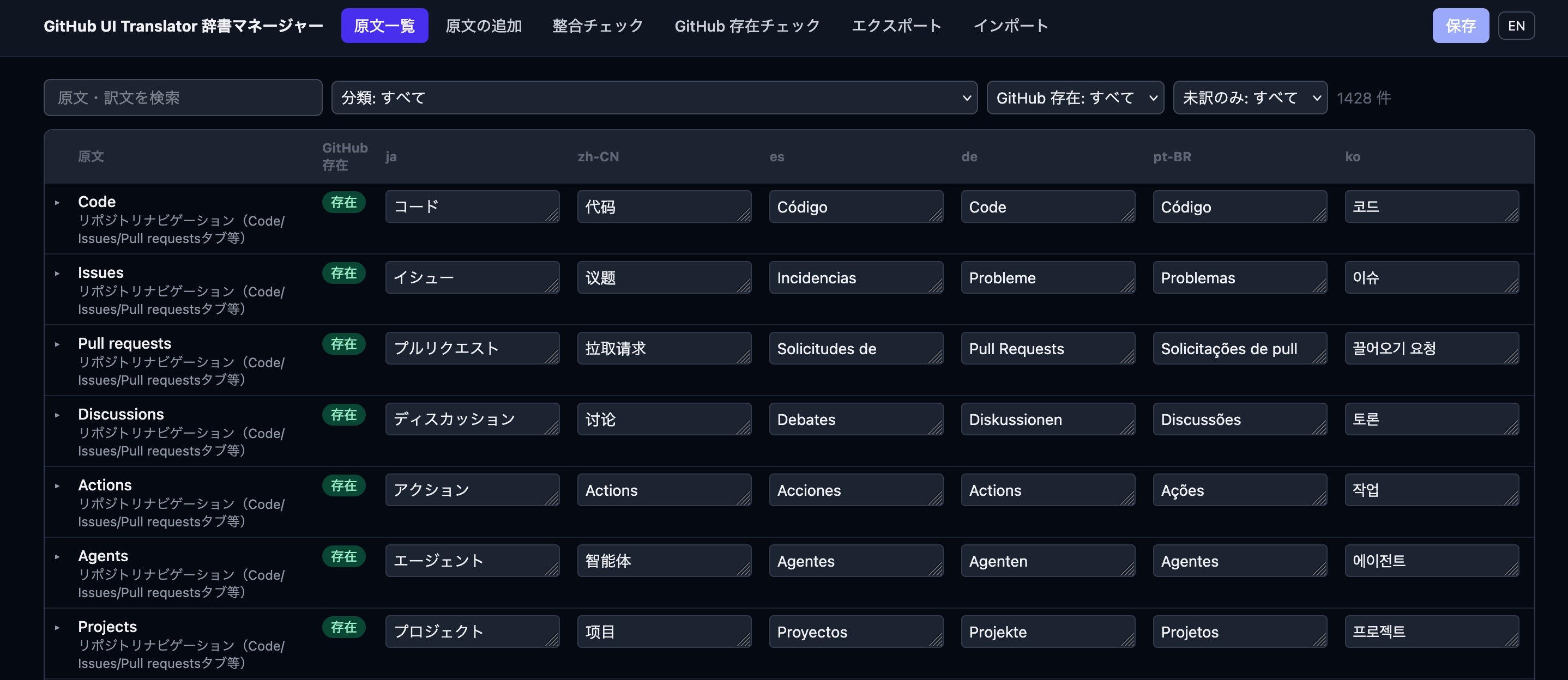This screenshot has height=680, width=1568.
Task: Edit the zh-CN field 智能体
Action: pos(664,561)
